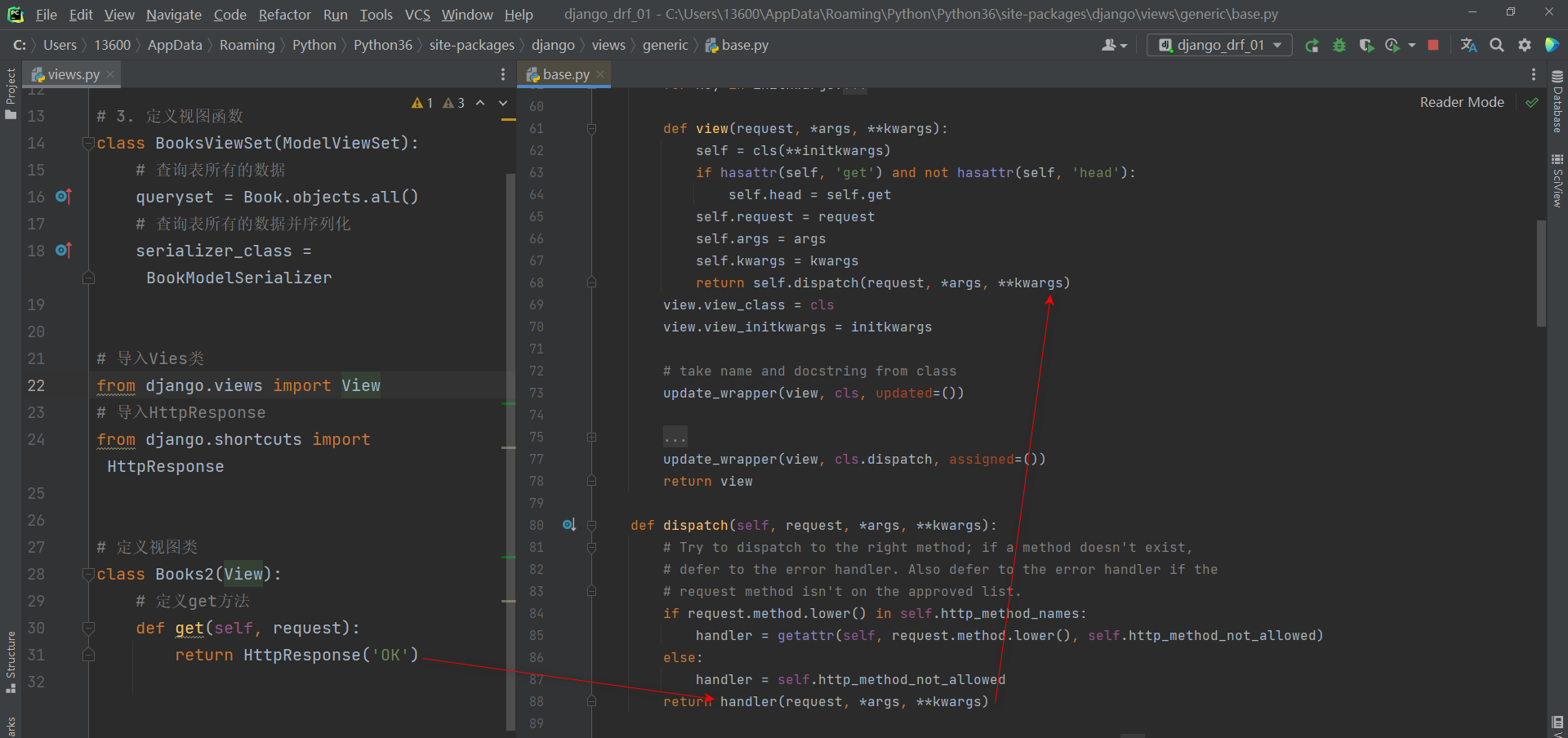
Task: Open the Refactor menu
Action: point(284,15)
